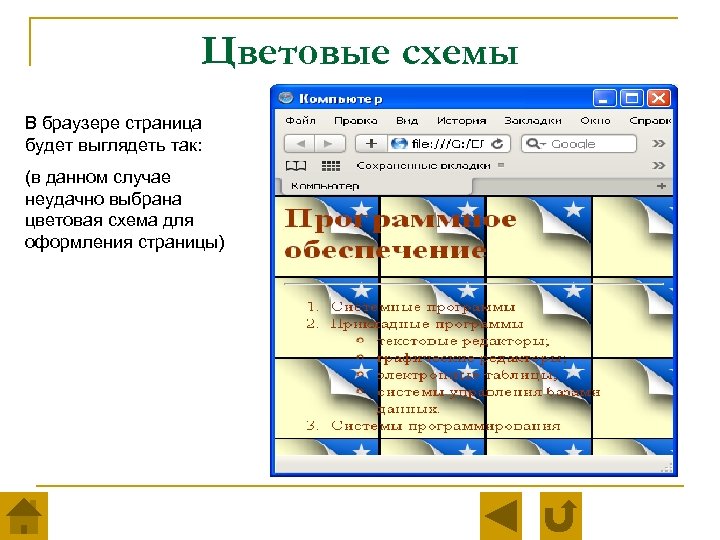Go to the home slide icon

click(24, 516)
